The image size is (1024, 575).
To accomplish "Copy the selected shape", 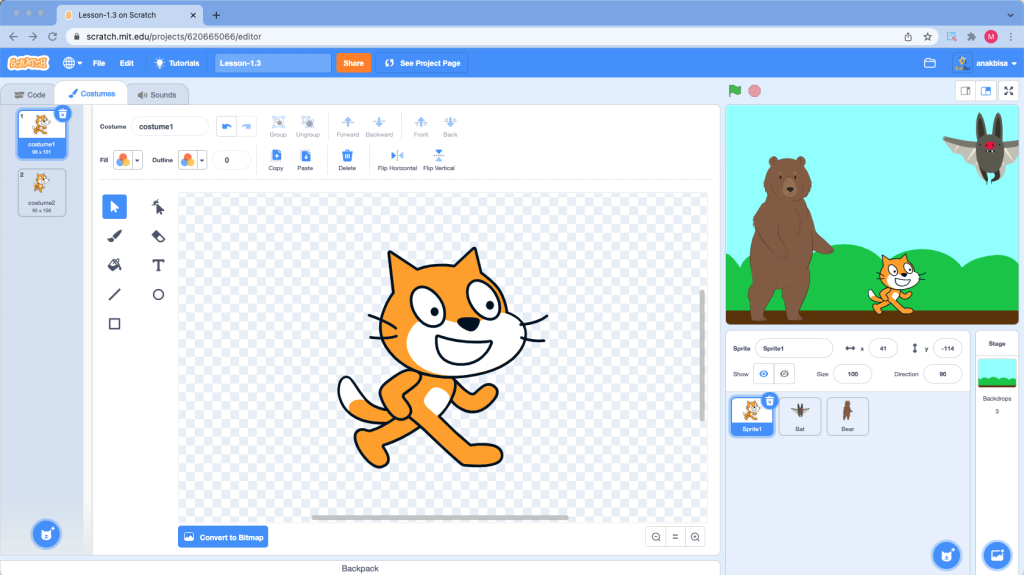I will [x=276, y=159].
